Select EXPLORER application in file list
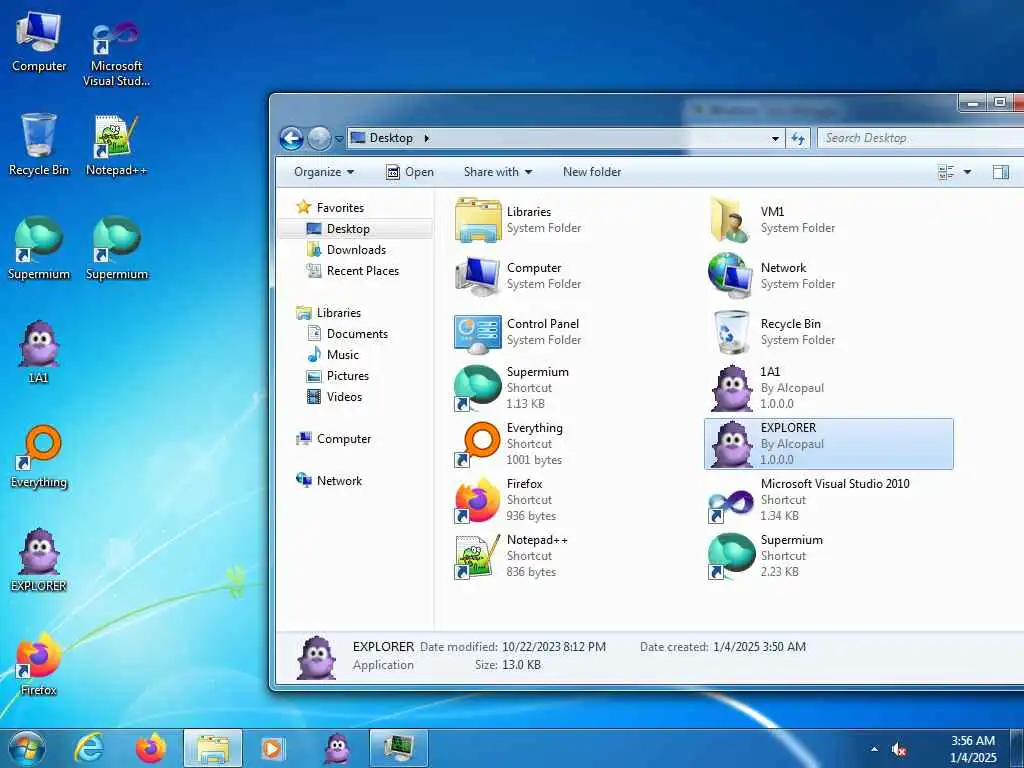 (x=829, y=444)
